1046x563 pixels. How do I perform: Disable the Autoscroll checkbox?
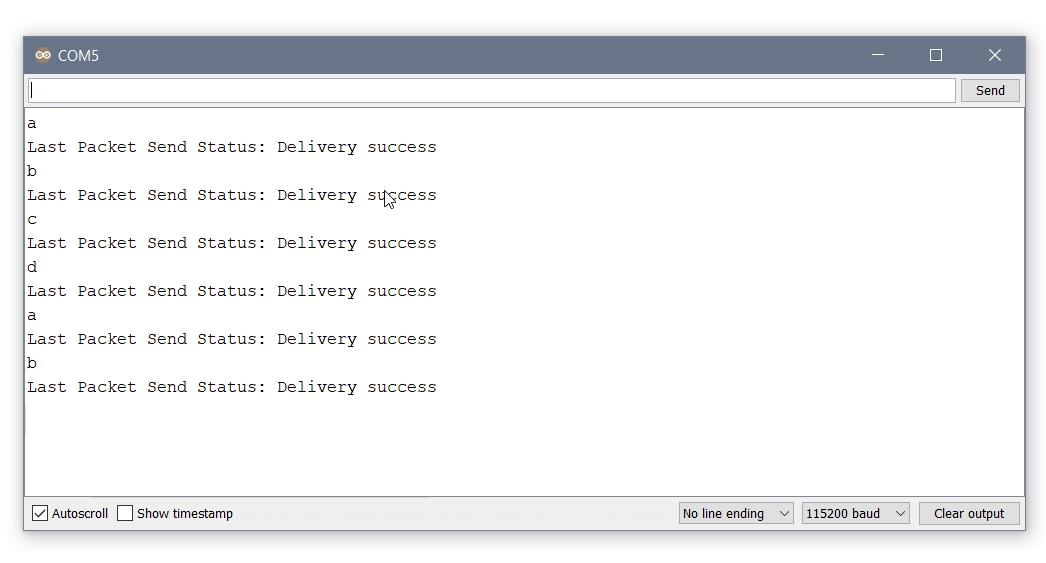40,513
